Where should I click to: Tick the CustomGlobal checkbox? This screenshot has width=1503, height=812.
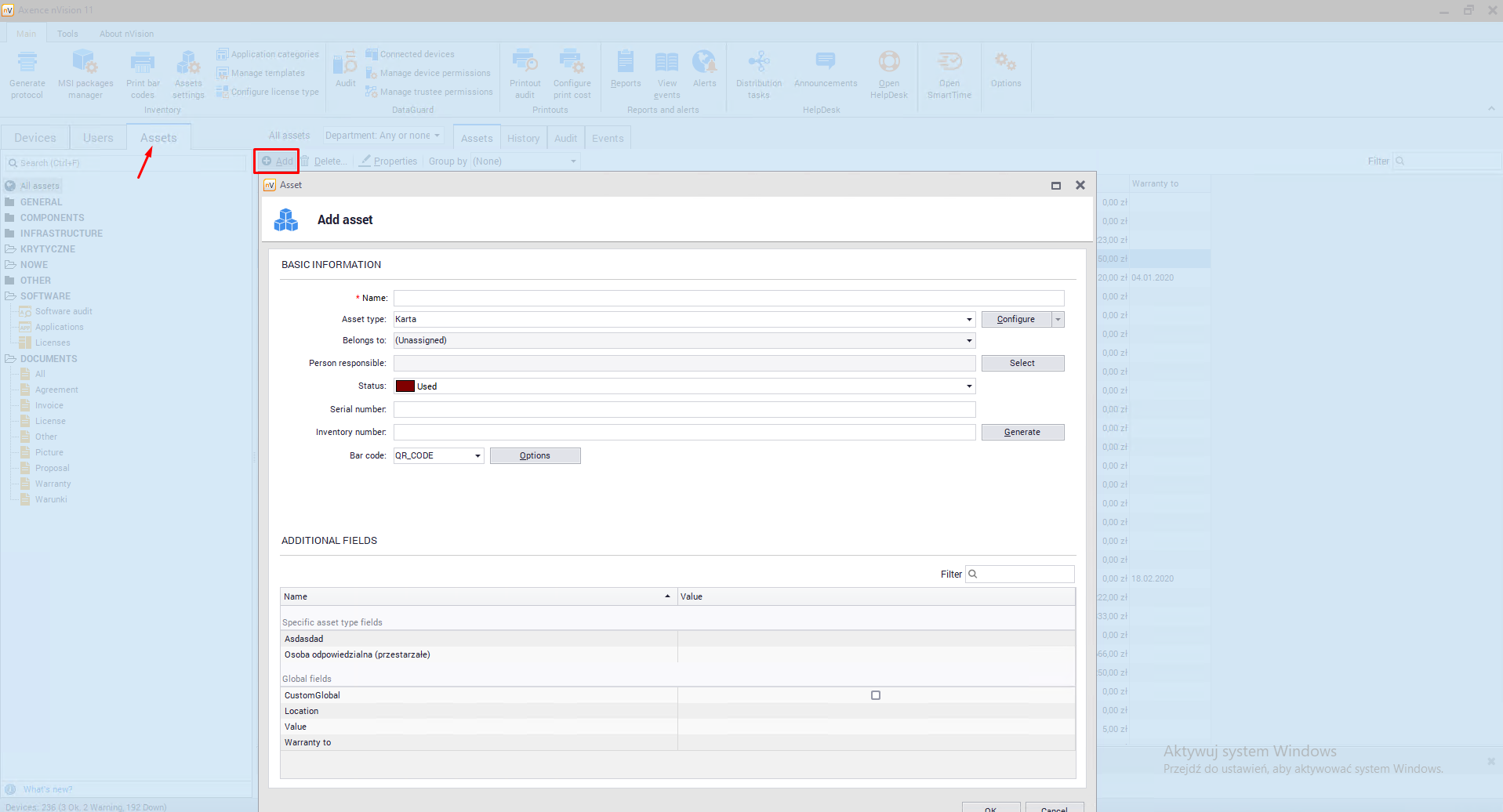[876, 695]
